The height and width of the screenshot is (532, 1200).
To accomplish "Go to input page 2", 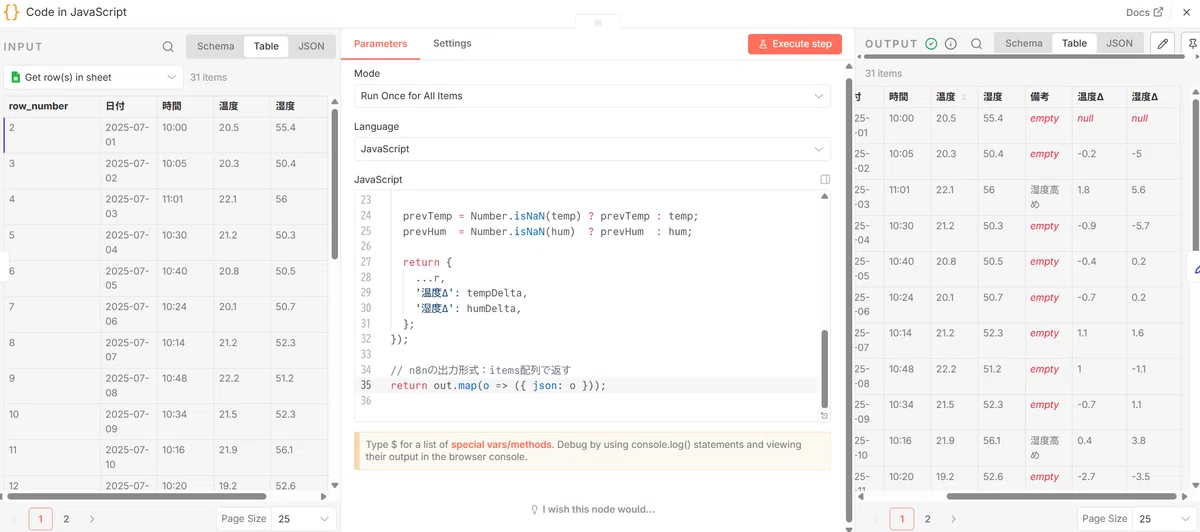I will 66,519.
